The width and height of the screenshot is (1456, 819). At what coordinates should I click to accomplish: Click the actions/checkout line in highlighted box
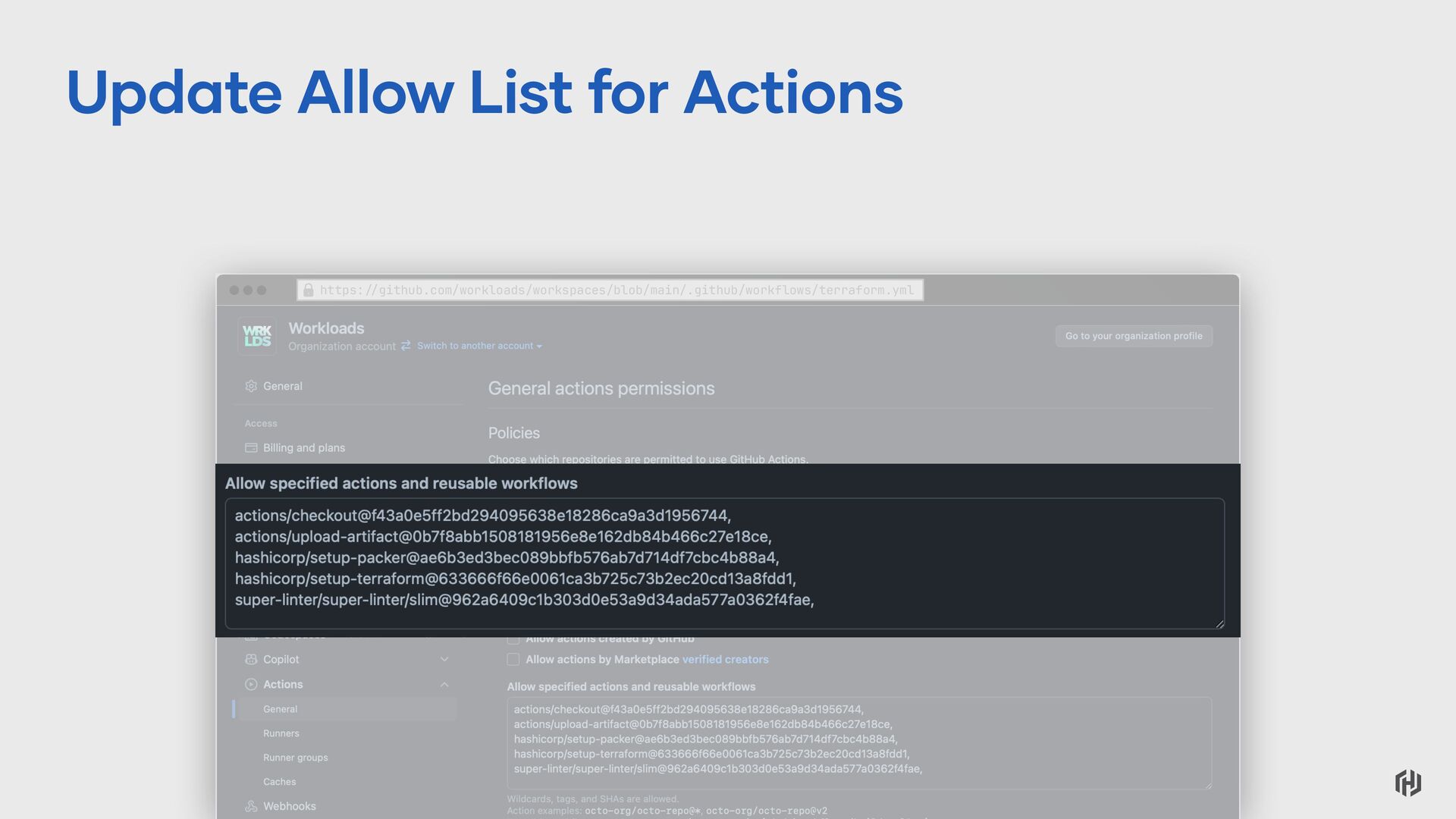483,516
